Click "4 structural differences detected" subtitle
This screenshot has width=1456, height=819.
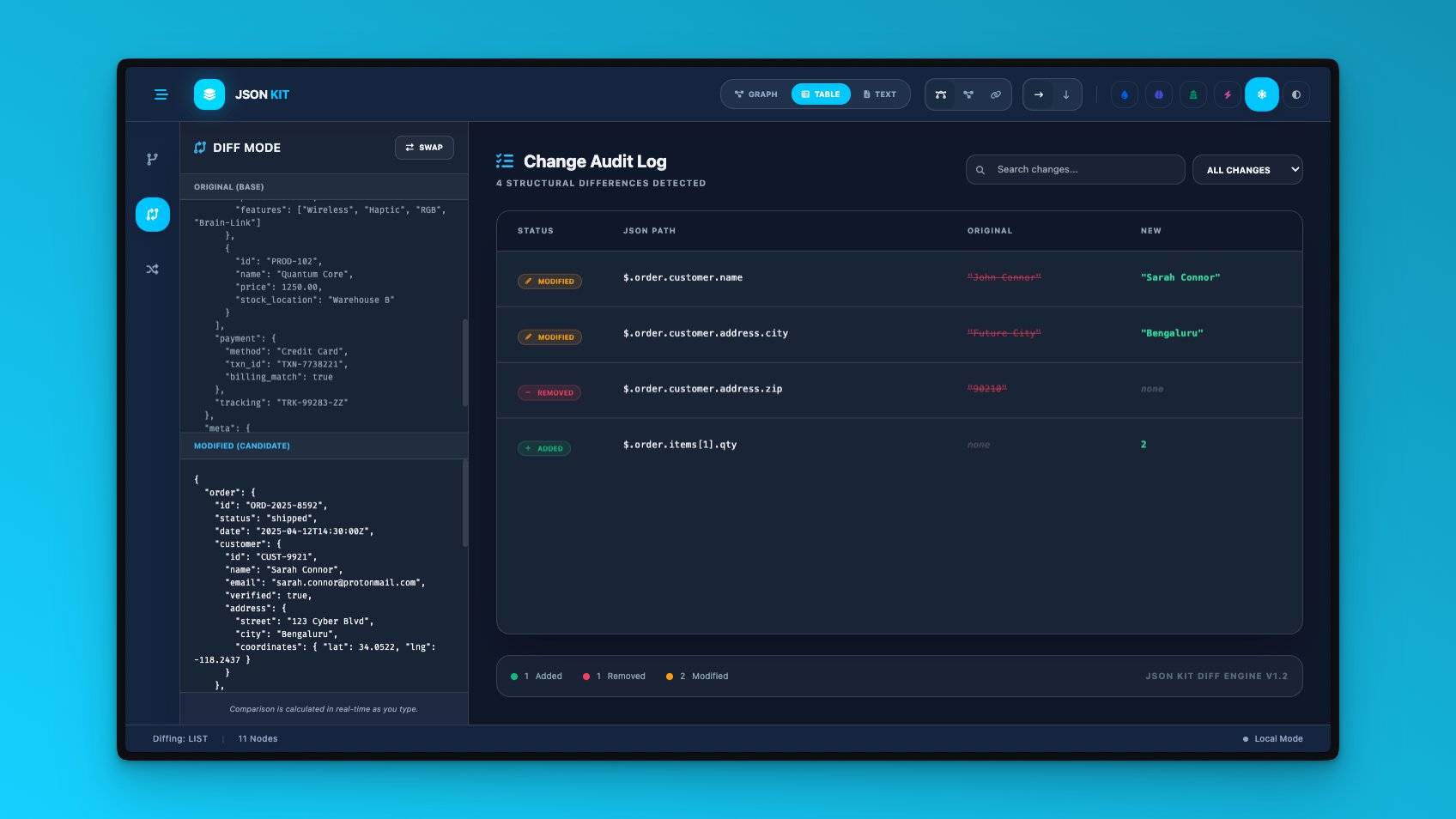(x=601, y=184)
